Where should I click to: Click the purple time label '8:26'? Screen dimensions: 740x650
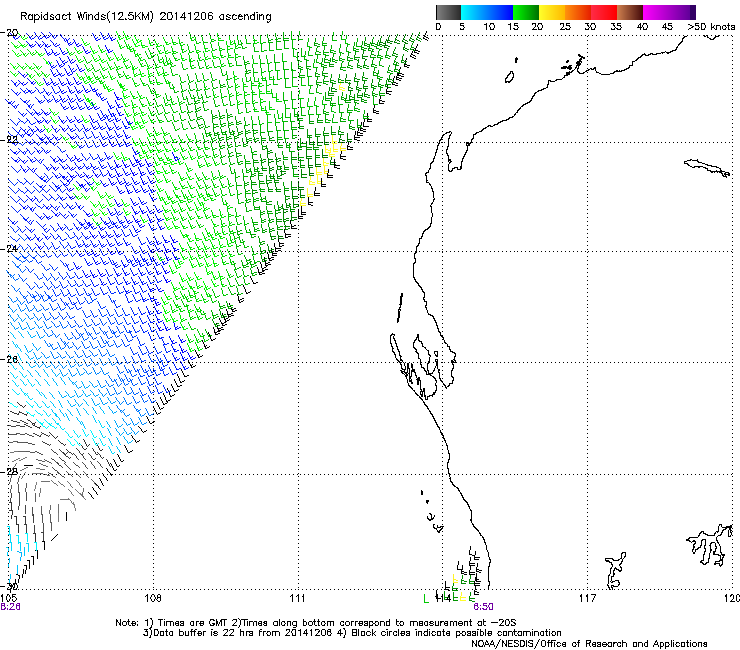coord(10,607)
